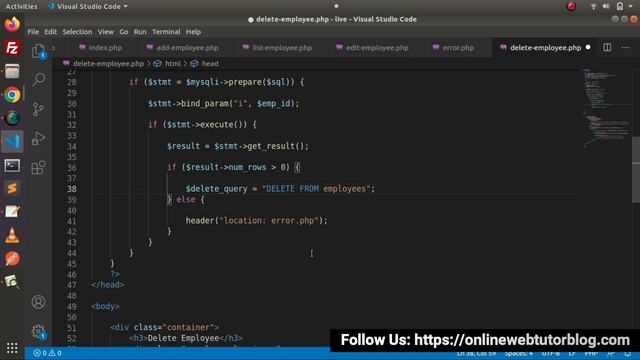This screenshot has height=360, width=640.
Task: Click the $stmt->bind_param line
Action: tap(223, 103)
